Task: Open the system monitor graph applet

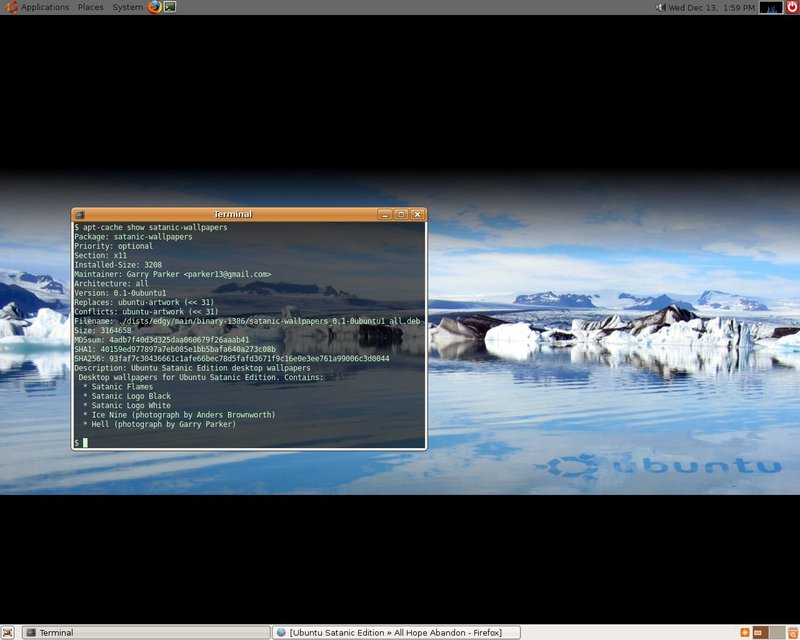Action: (771, 7)
